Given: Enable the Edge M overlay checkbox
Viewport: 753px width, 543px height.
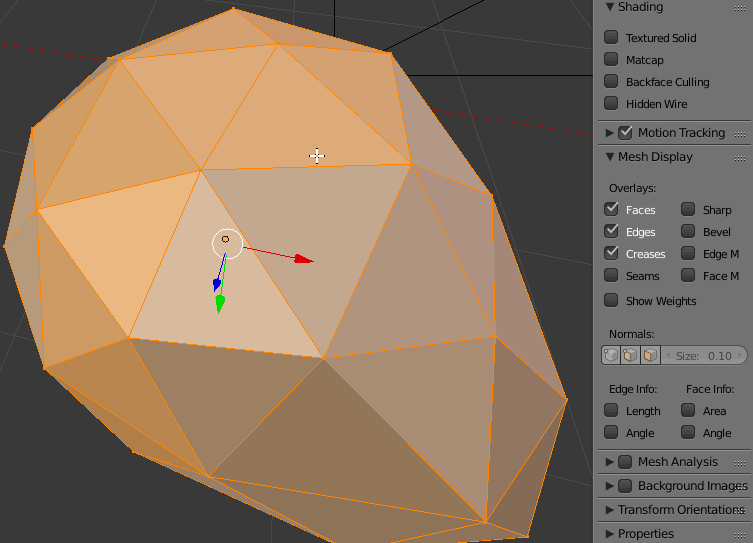Looking at the screenshot, I should click(688, 253).
